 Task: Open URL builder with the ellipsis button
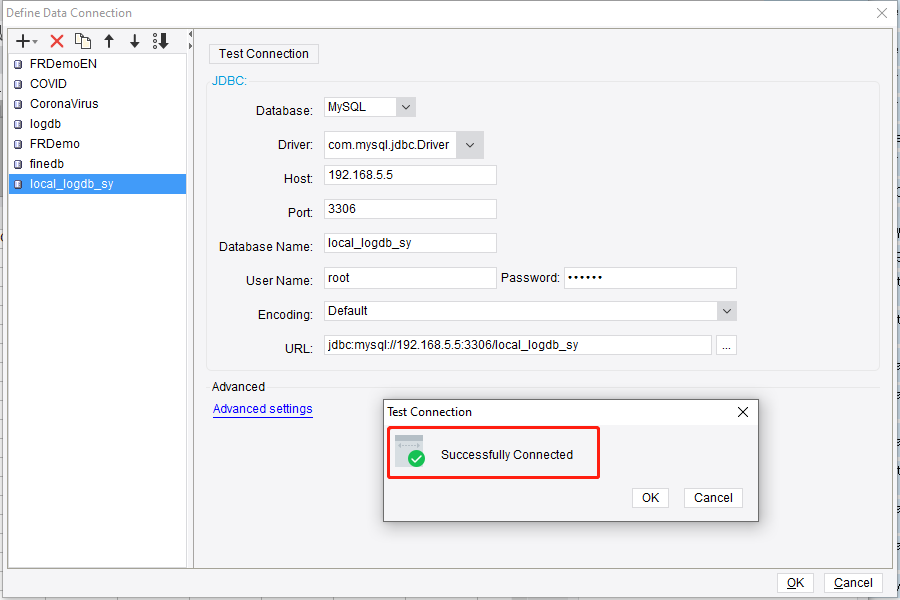(726, 344)
